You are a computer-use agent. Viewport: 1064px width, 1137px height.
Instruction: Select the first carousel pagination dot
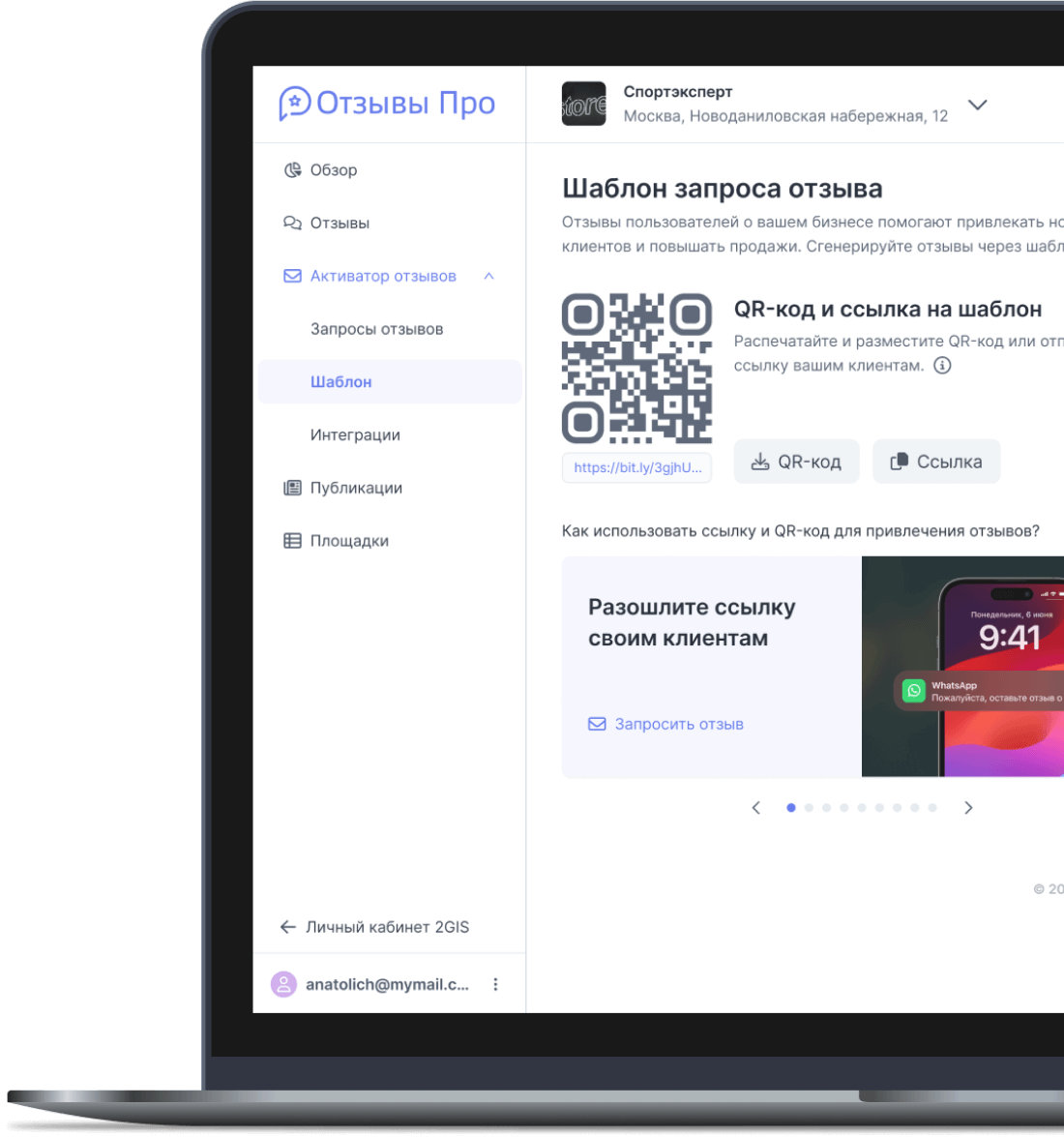click(791, 808)
